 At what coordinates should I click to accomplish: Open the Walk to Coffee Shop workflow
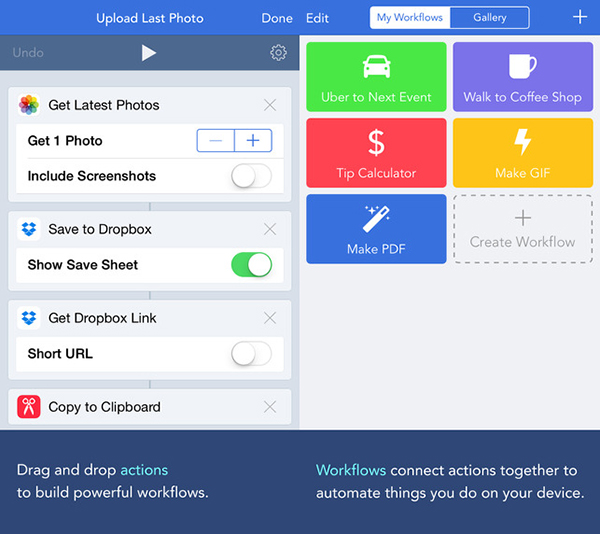[523, 77]
